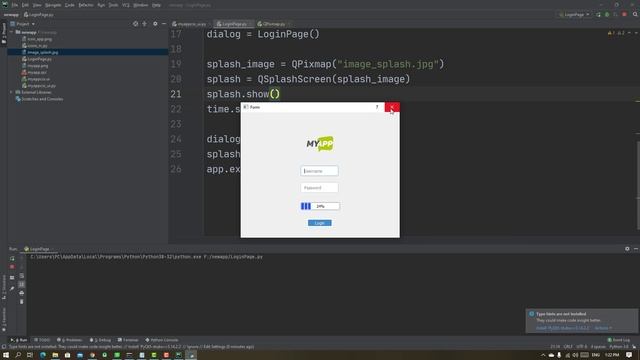Image resolution: width=640 pixels, height=360 pixels.
Task: Open the Python Console tool window tab
Action: click(x=162, y=340)
